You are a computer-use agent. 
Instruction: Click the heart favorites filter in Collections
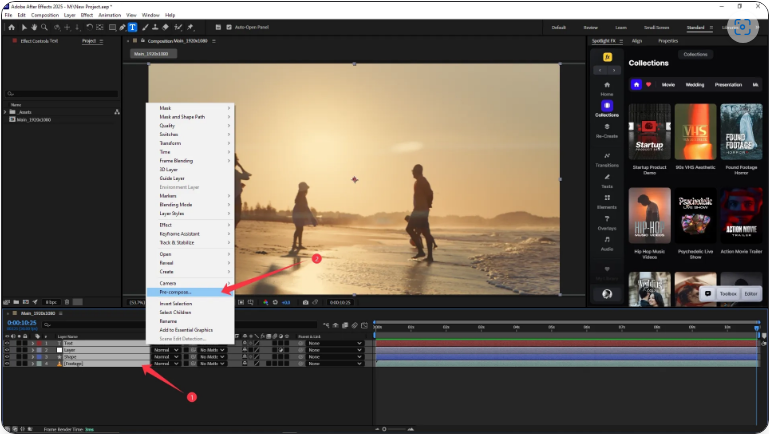coord(648,84)
